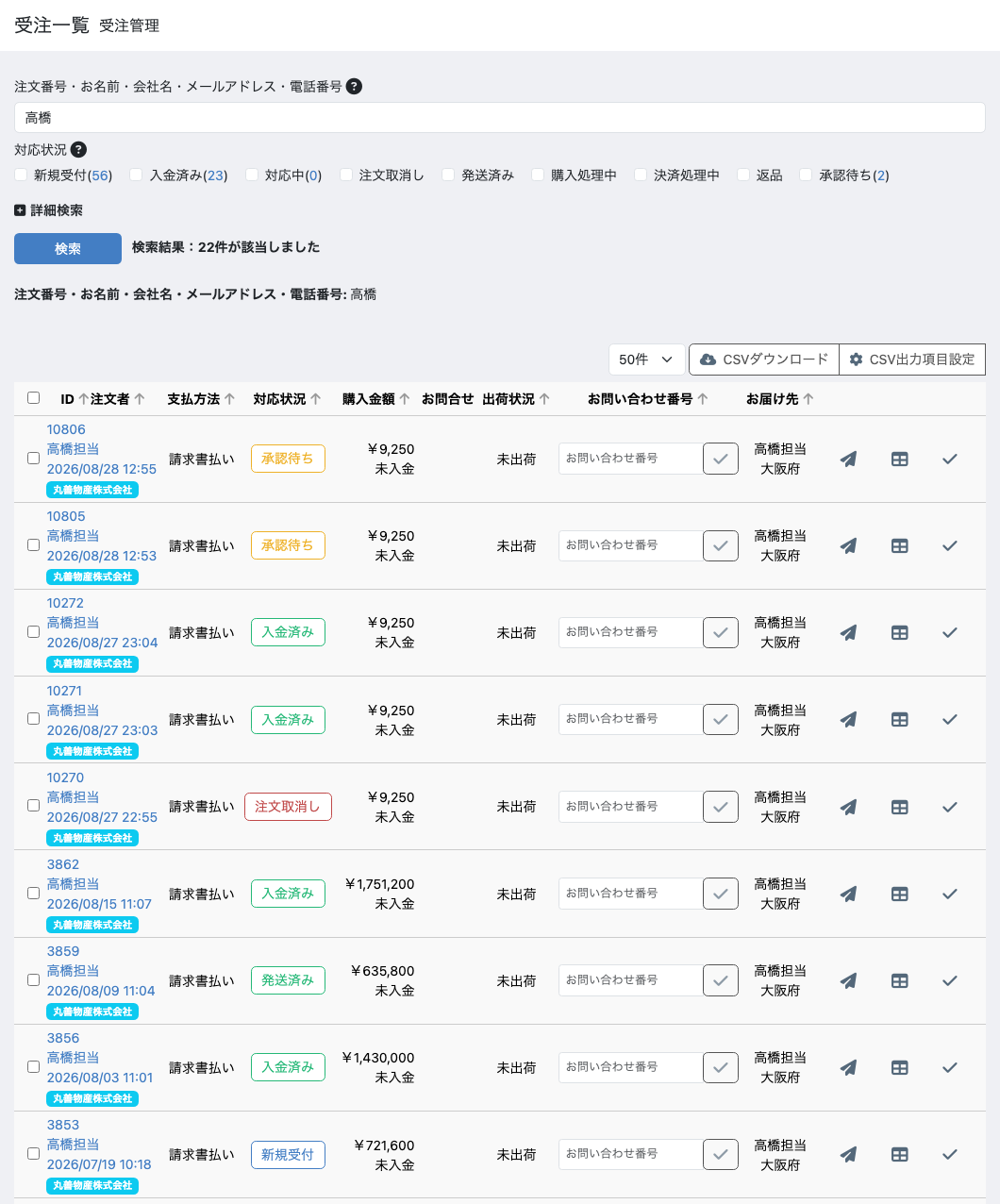Sort by 出荷状況 using the arrow
The width and height of the screenshot is (1000, 1204).
(x=544, y=399)
